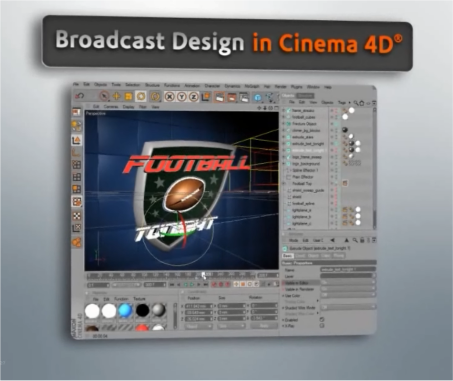The image size is (453, 381).
Task: Toggle the X axis lock icon
Action: [x=170, y=97]
